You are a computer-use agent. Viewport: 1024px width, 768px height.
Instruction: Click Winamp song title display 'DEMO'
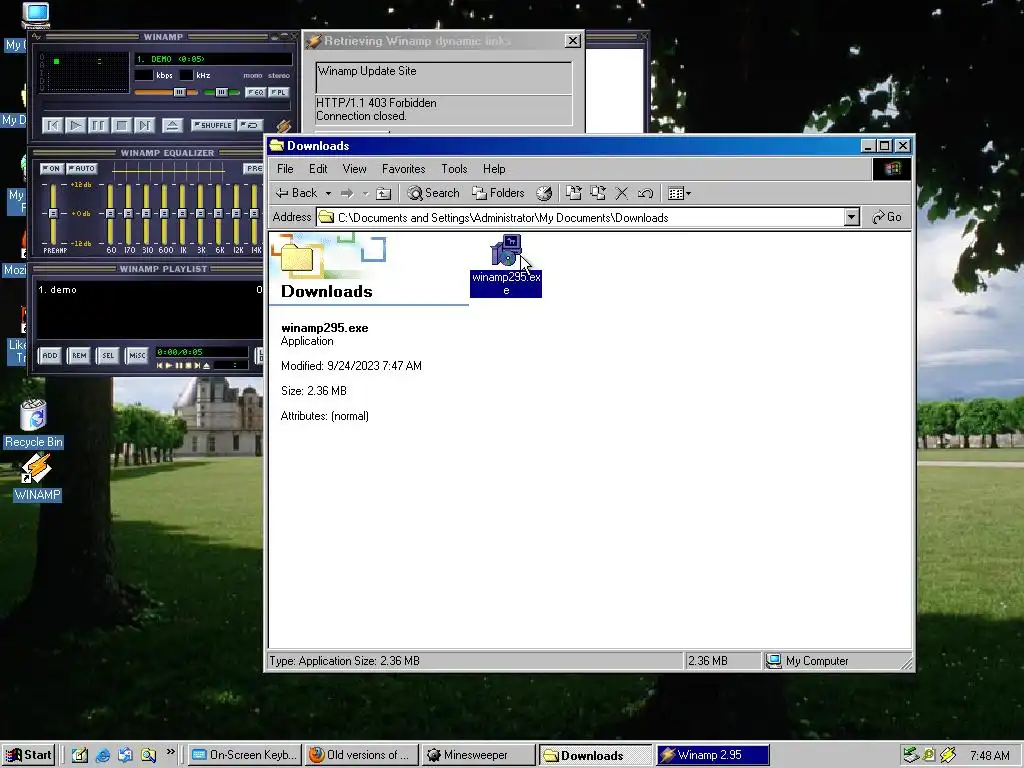[212, 59]
